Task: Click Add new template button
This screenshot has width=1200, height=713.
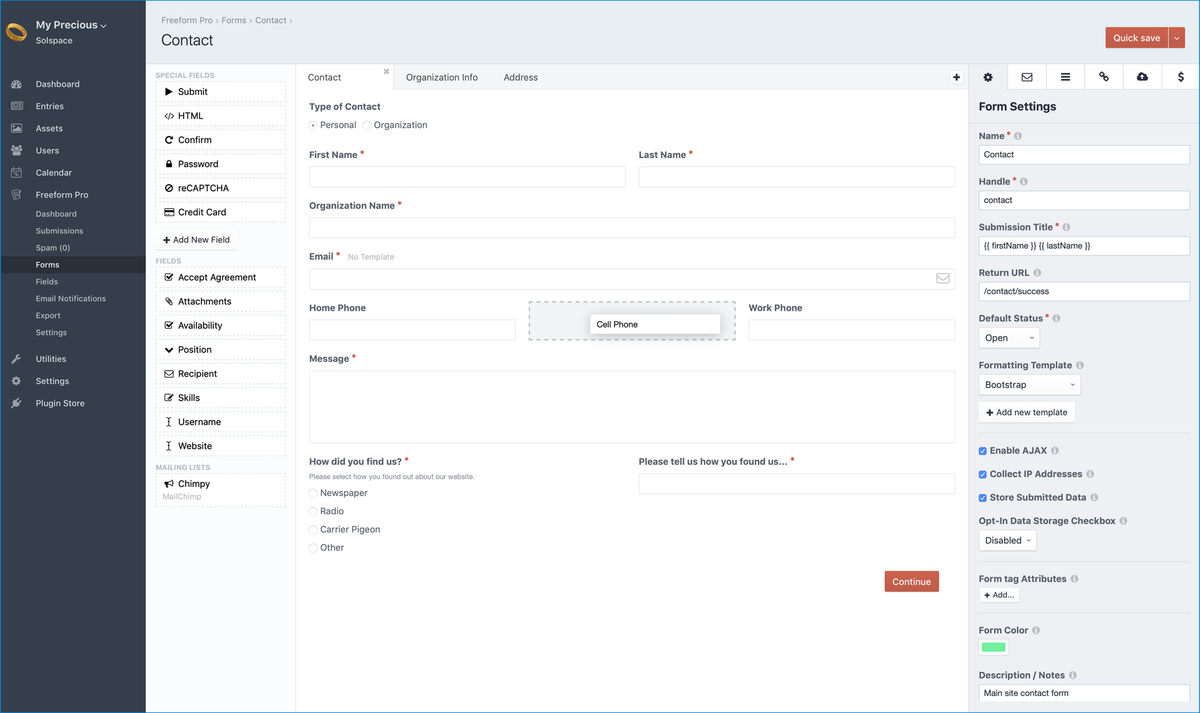Action: [1027, 412]
